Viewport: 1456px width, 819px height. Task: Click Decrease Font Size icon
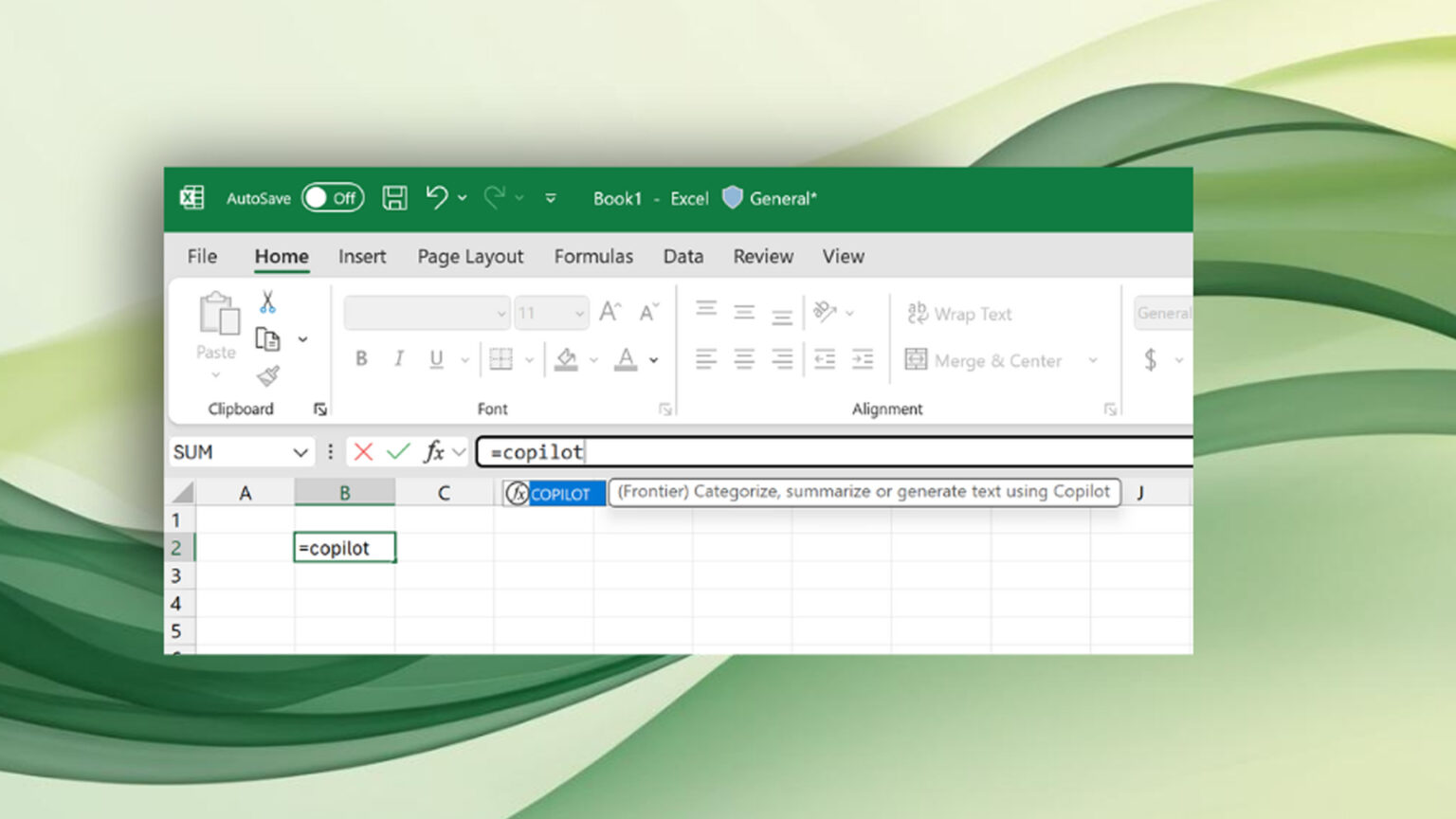[x=648, y=313]
